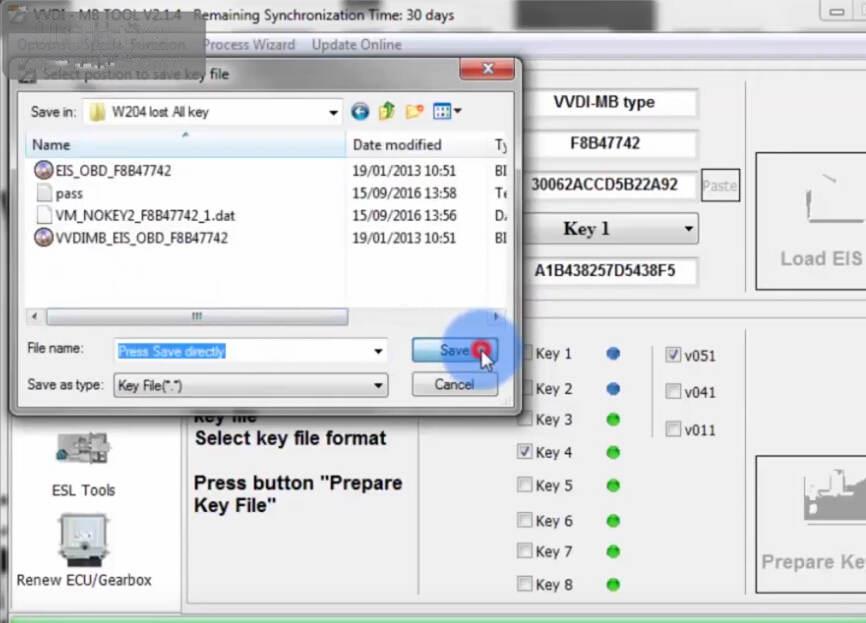Go back to the previous folder in Save dialog
866x623 pixels.
pyautogui.click(x=360, y=112)
